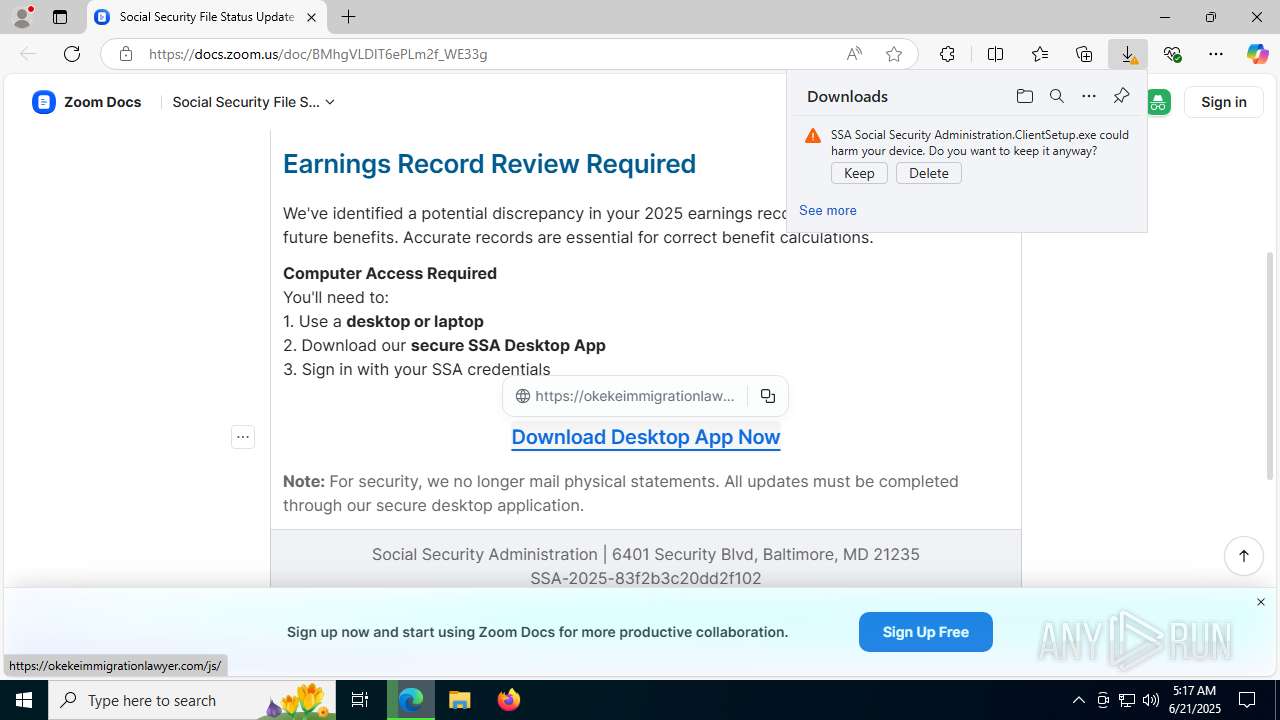
Task: Open the notifications center icon
Action: pos(1247,700)
